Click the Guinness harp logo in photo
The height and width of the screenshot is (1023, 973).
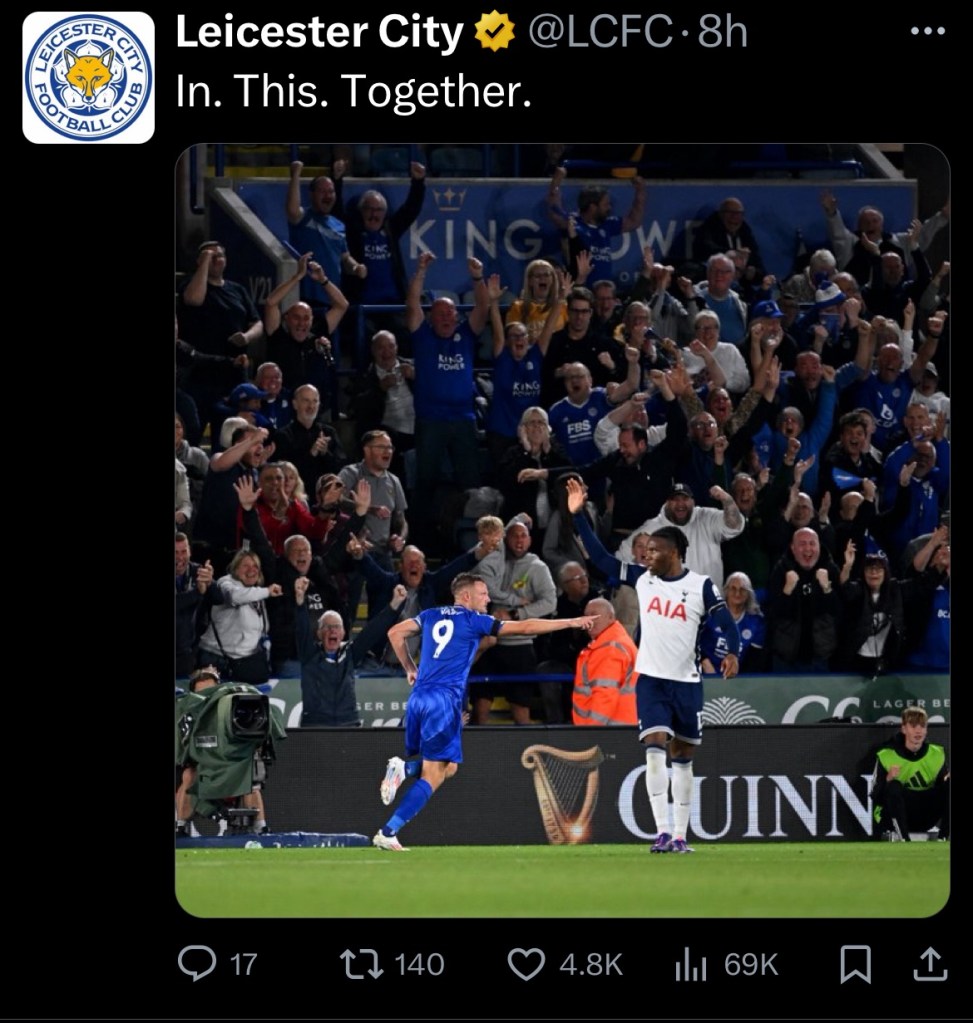point(566,792)
